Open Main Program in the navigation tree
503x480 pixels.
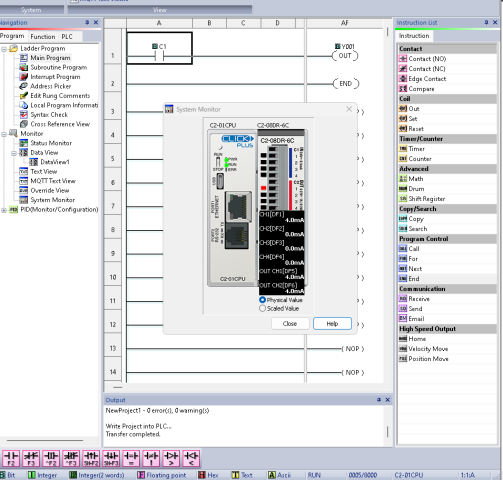coord(50,58)
